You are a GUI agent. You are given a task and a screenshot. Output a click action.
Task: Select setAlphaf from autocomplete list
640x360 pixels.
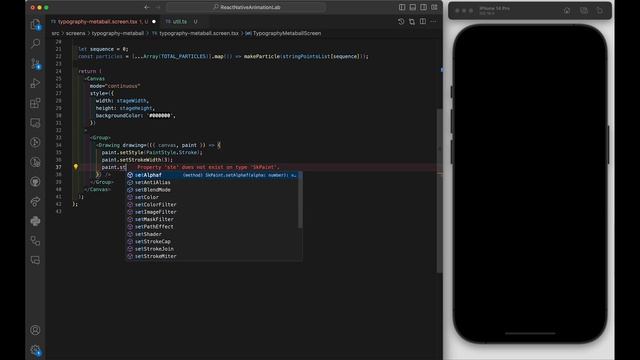click(214, 175)
